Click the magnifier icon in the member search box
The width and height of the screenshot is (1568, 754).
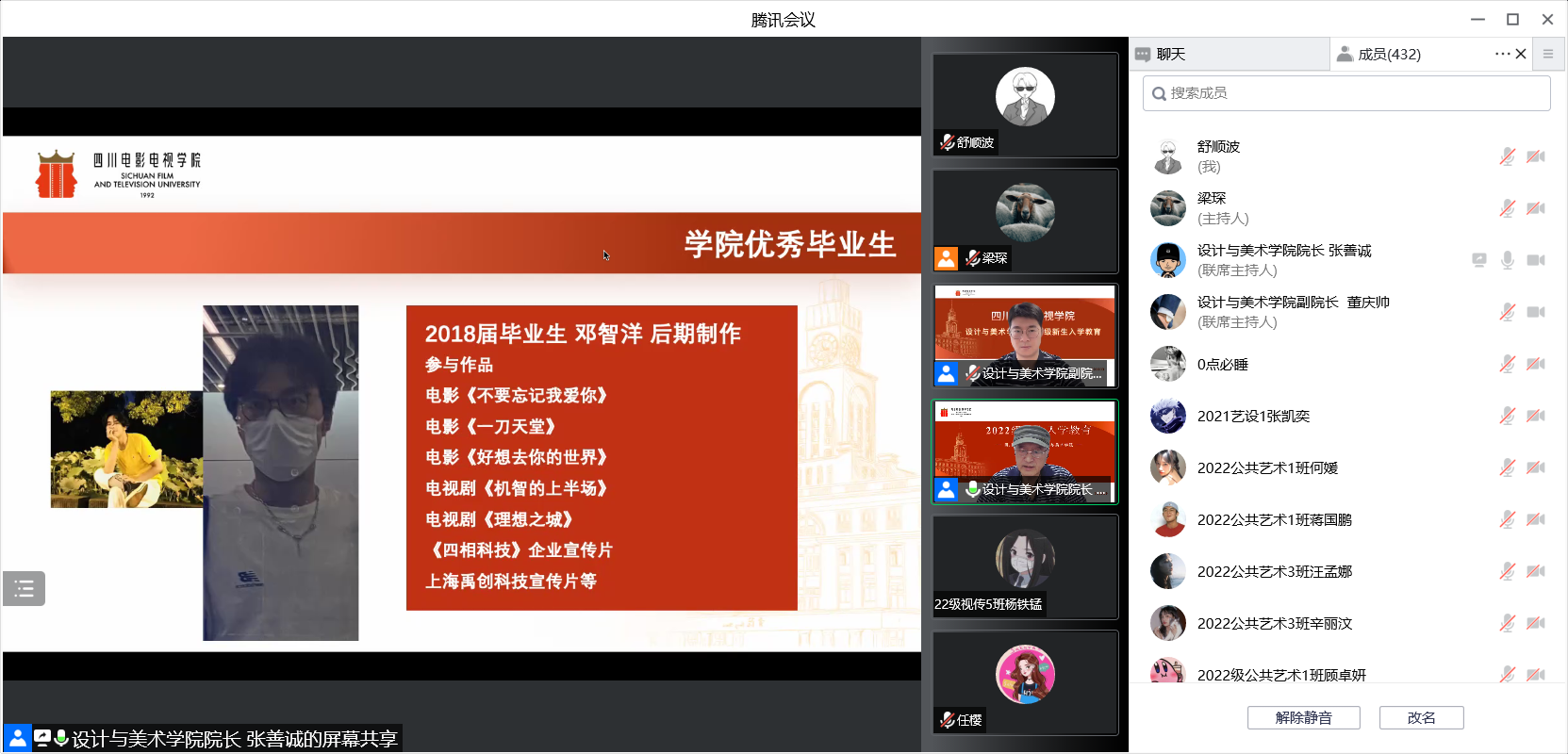[1159, 93]
